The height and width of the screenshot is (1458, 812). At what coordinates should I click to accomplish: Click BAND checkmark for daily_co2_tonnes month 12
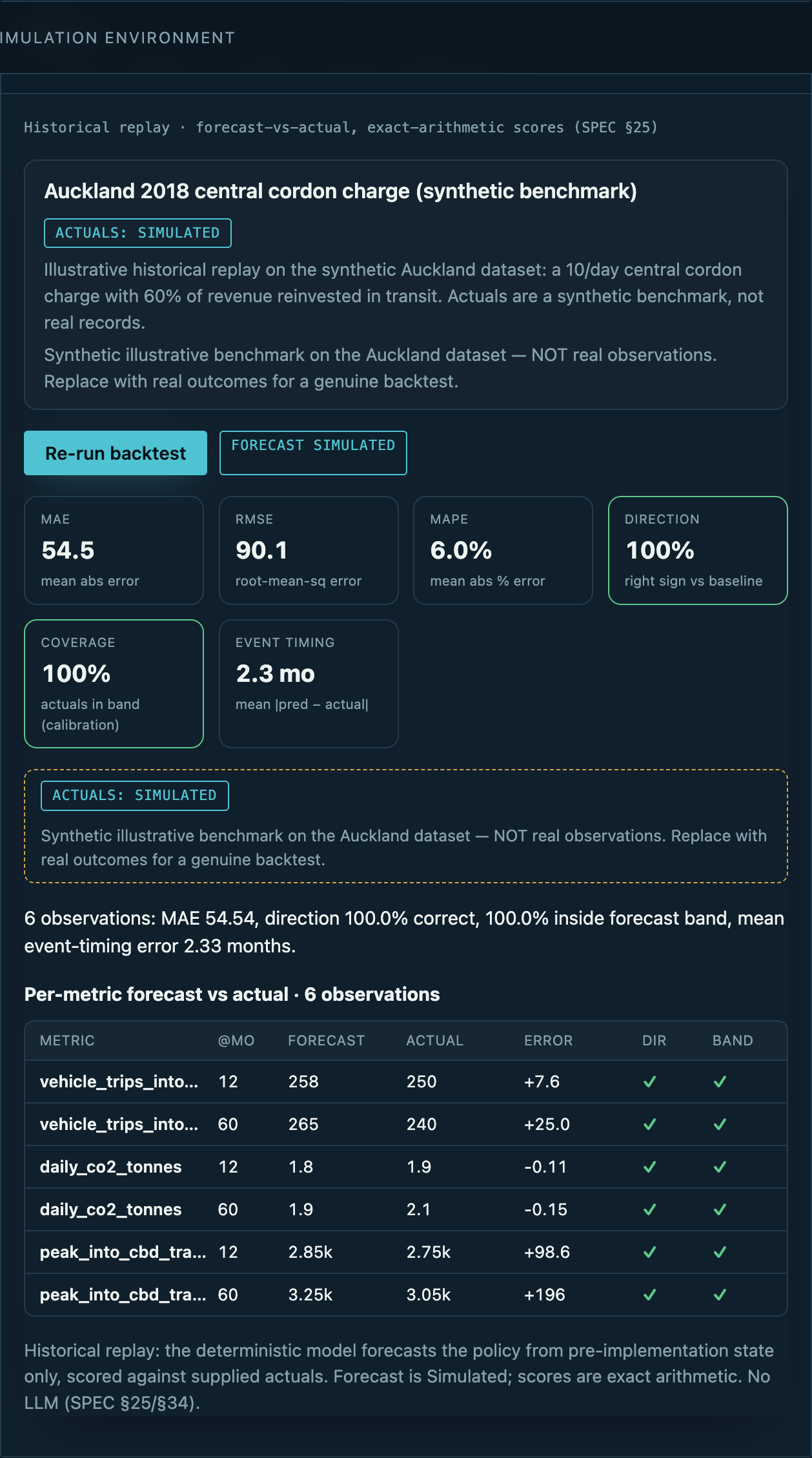(x=720, y=1167)
